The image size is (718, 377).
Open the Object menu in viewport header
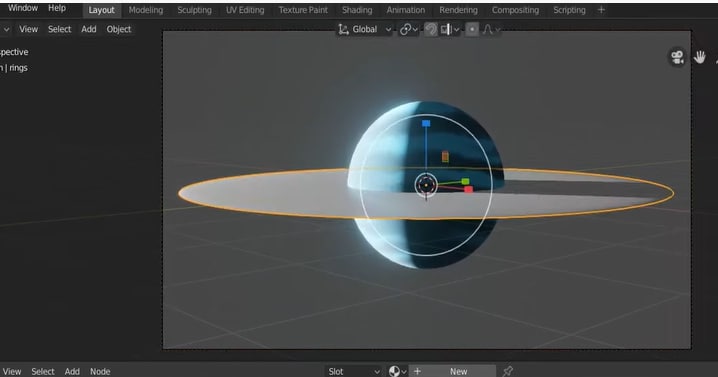click(x=119, y=29)
